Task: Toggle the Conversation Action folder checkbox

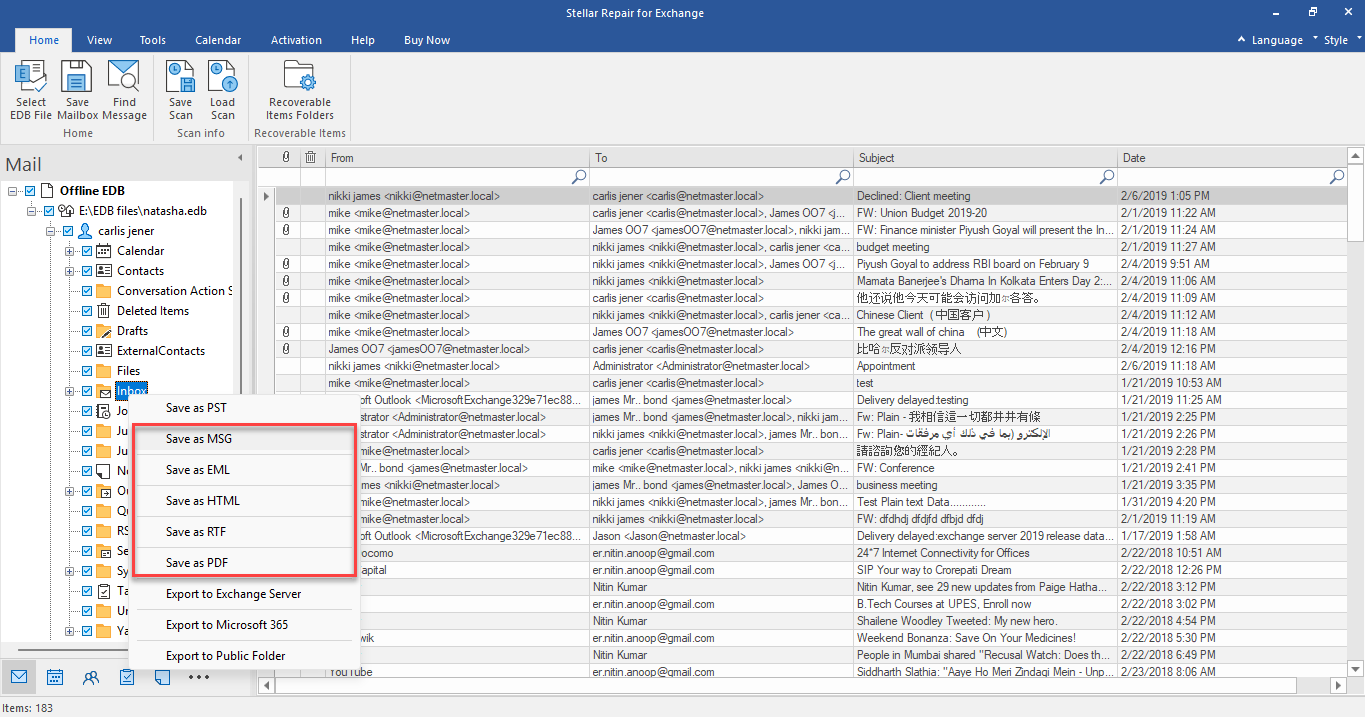Action: (x=86, y=291)
